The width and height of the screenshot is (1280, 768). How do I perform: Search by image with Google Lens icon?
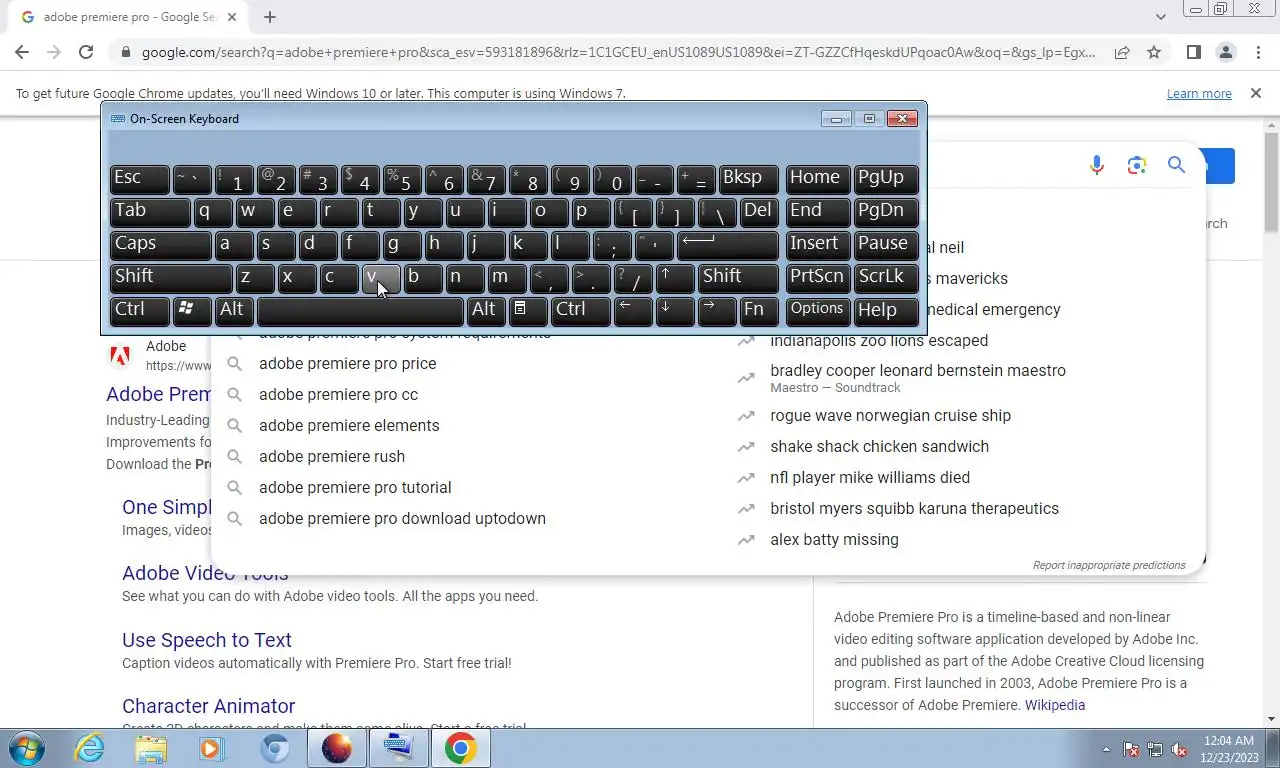(x=1136, y=165)
